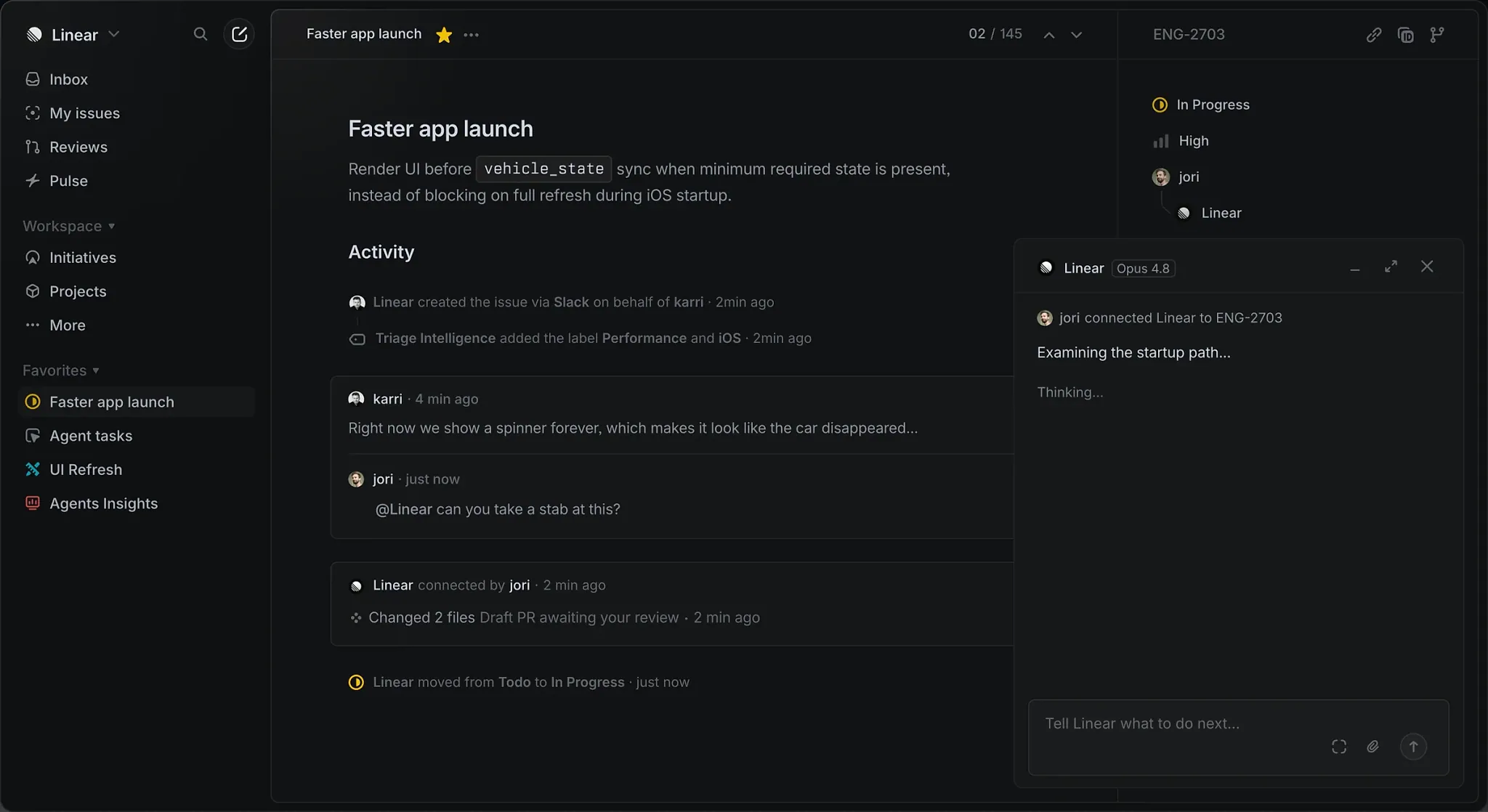Open karri's comment about the spinner

coord(633,428)
